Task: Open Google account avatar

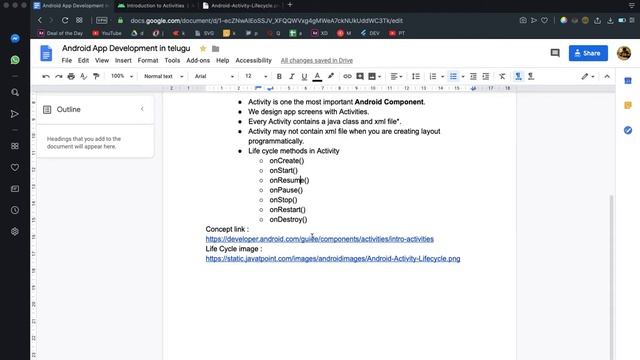Action: tap(624, 53)
